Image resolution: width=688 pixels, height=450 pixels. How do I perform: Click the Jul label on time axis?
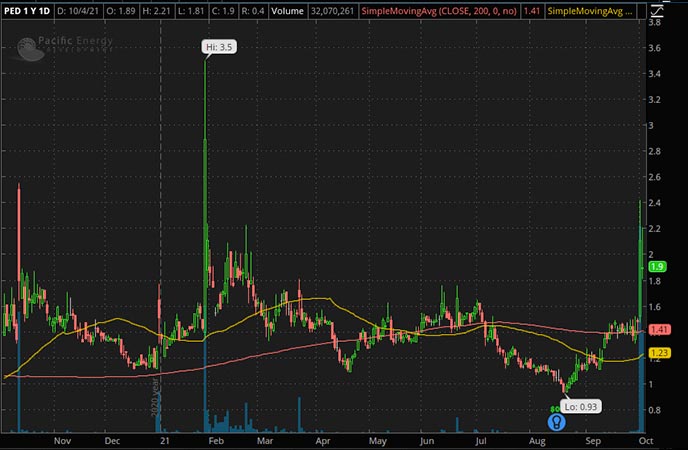tap(481, 441)
